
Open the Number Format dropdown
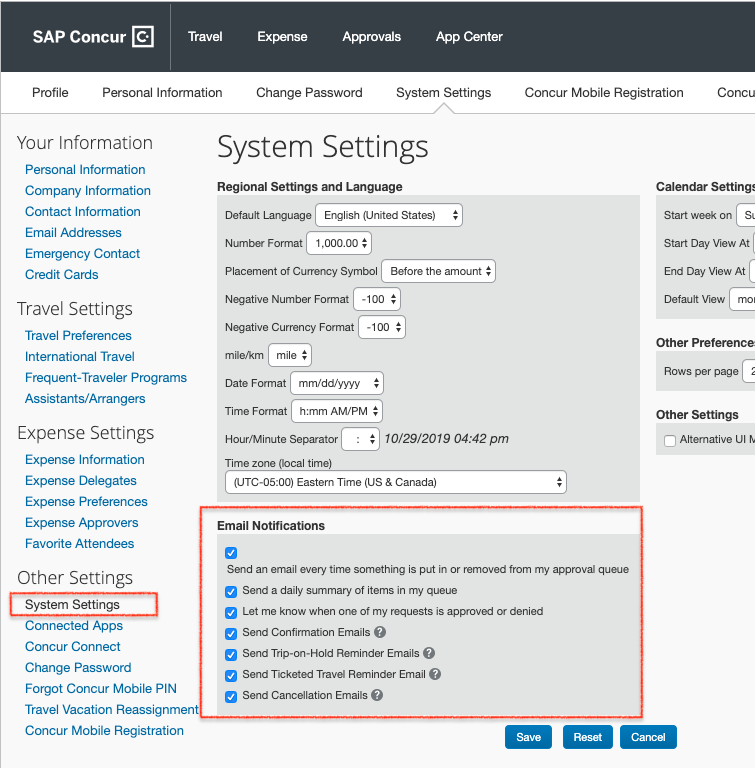coord(339,243)
